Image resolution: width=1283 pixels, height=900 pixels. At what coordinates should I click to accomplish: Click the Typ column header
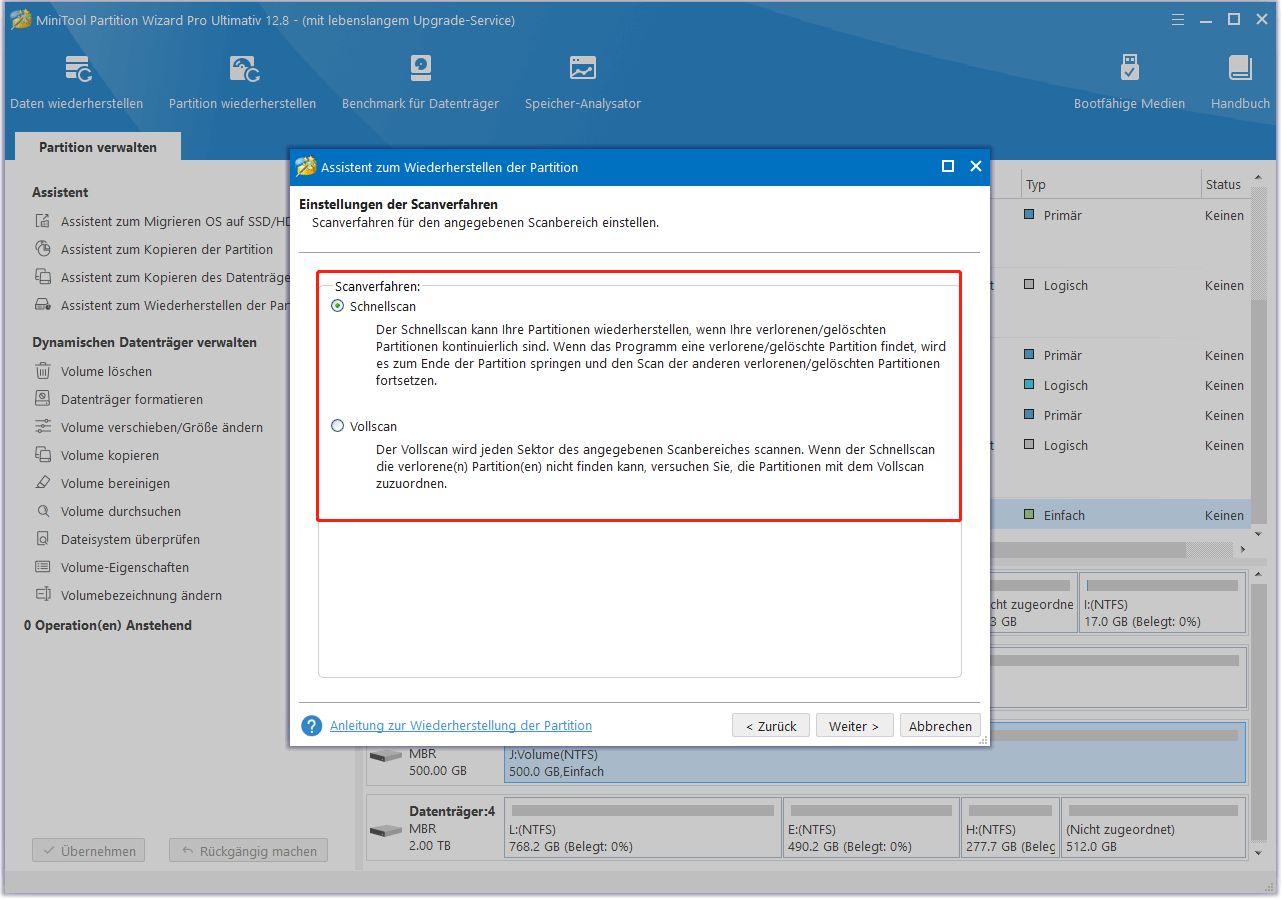click(x=1110, y=184)
